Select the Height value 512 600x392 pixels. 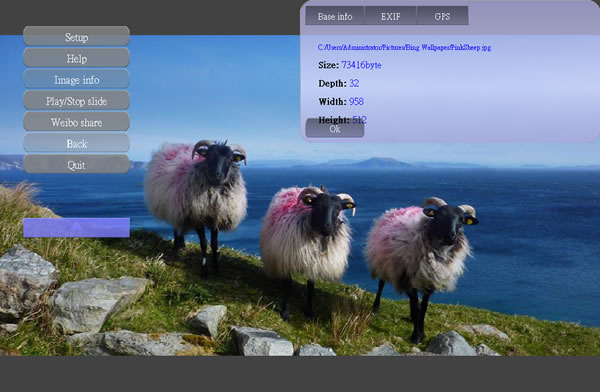point(359,119)
